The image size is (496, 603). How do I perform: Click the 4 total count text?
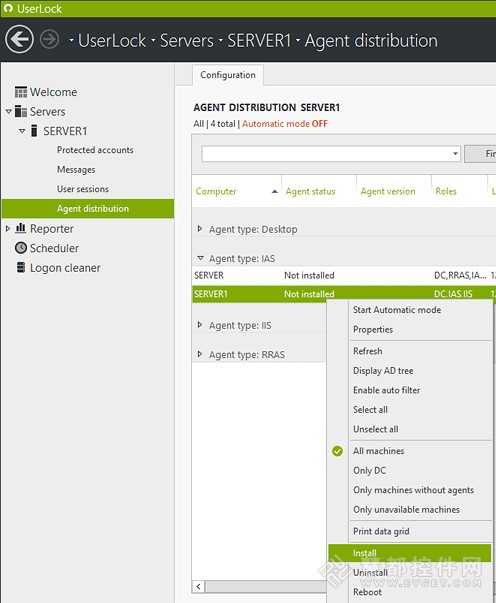coord(223,124)
